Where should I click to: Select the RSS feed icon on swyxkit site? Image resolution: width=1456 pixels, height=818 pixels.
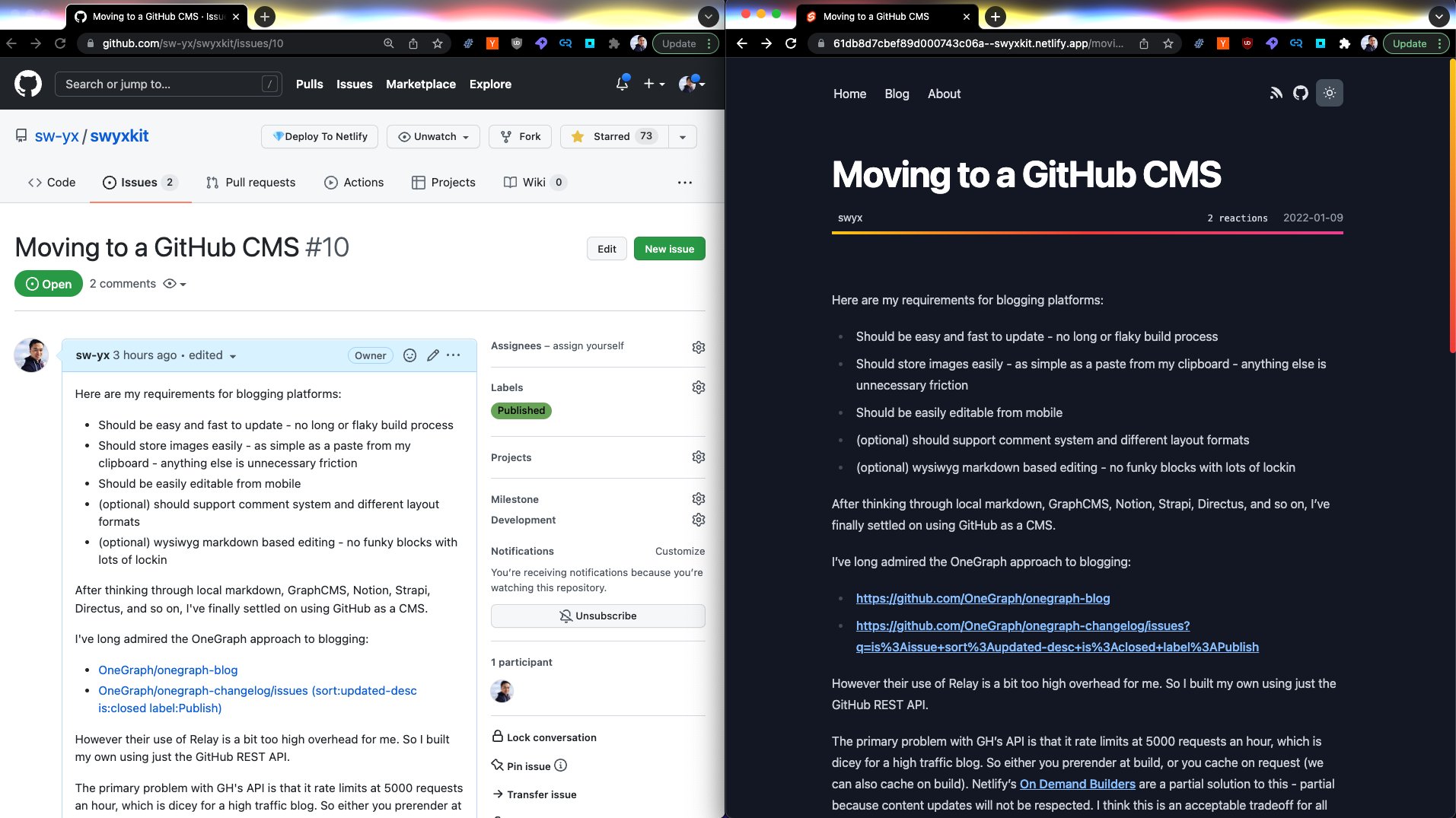coord(1276,93)
